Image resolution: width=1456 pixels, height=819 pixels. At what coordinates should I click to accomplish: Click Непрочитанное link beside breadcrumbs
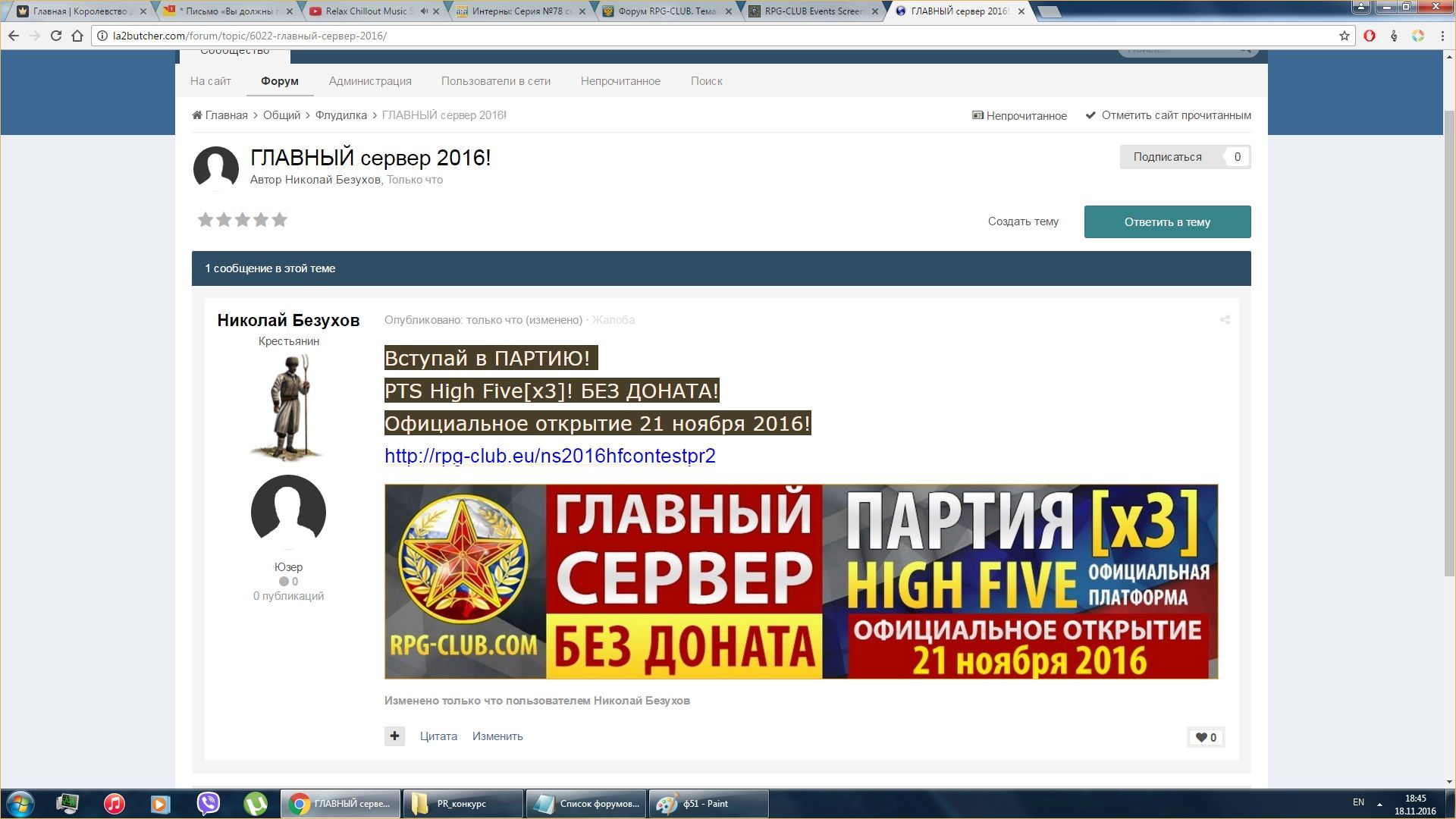tap(1019, 115)
